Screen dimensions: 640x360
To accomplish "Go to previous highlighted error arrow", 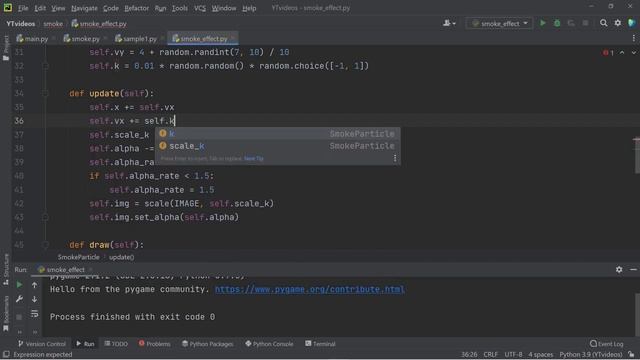I will pos(622,53).
